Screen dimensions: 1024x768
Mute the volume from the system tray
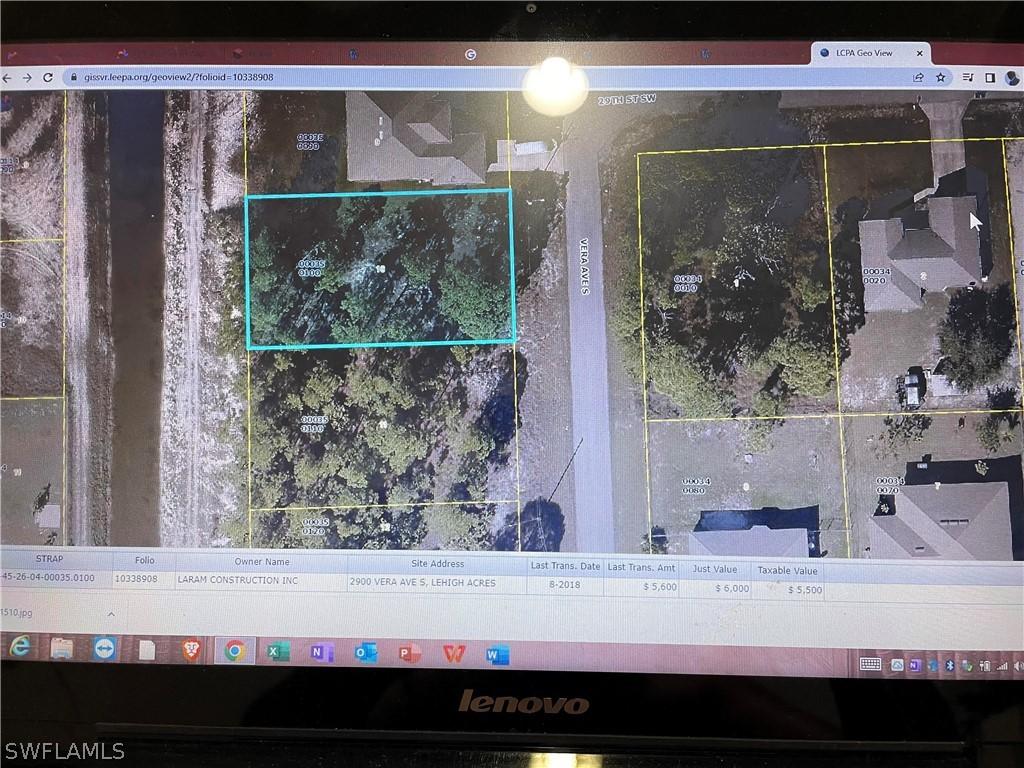tap(1017, 664)
